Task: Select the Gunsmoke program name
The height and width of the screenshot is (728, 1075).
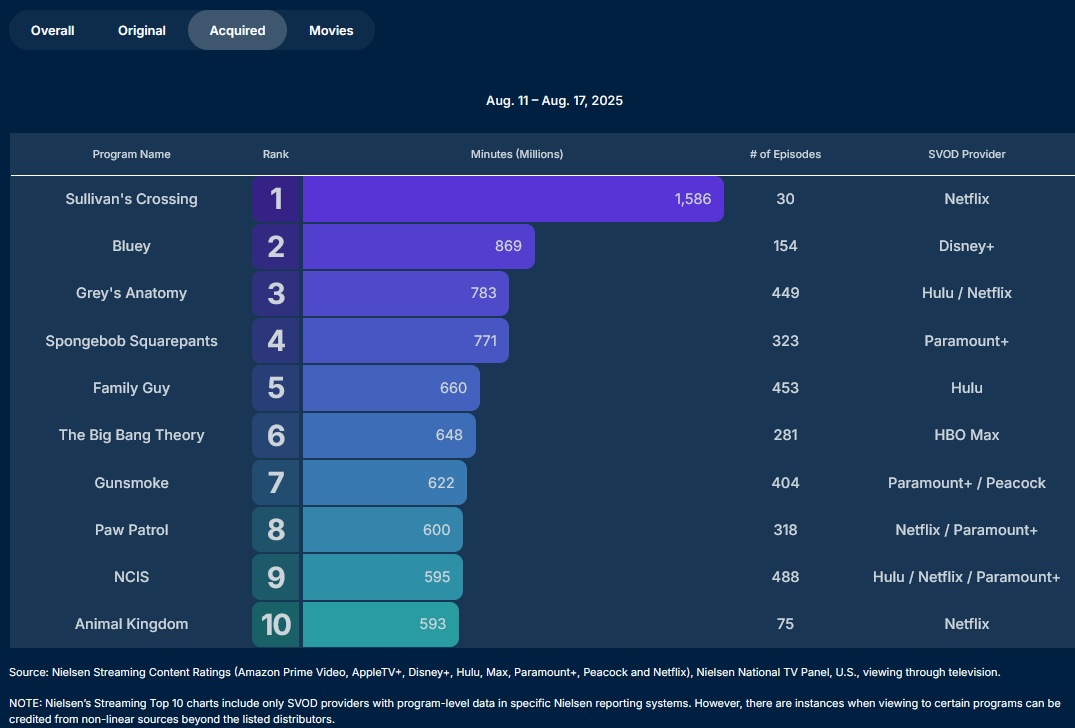Action: (132, 483)
